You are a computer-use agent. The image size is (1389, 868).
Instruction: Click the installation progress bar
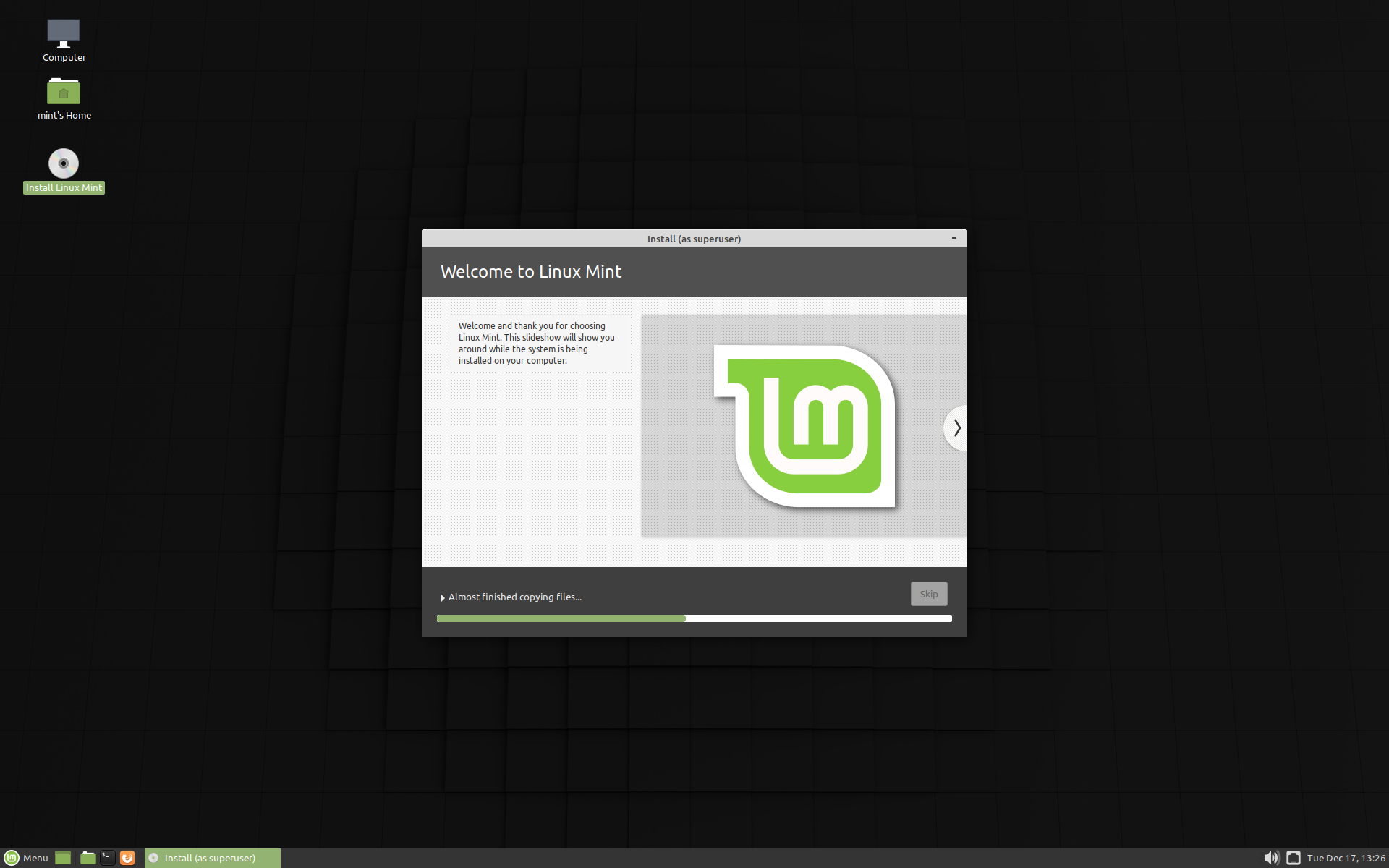[x=694, y=618]
